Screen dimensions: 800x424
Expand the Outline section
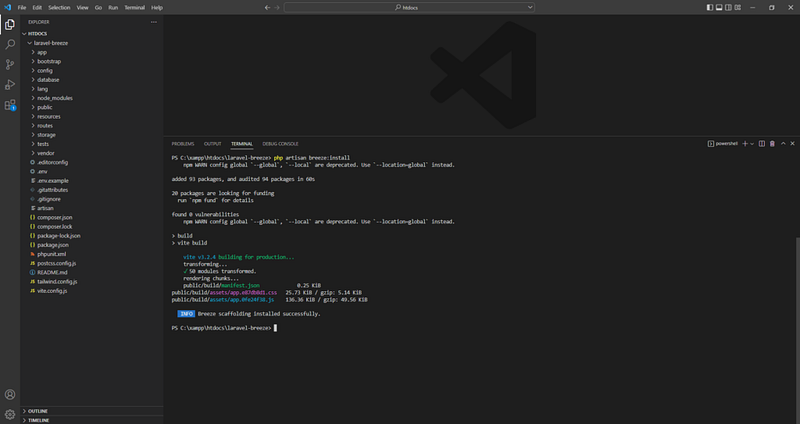click(92, 411)
